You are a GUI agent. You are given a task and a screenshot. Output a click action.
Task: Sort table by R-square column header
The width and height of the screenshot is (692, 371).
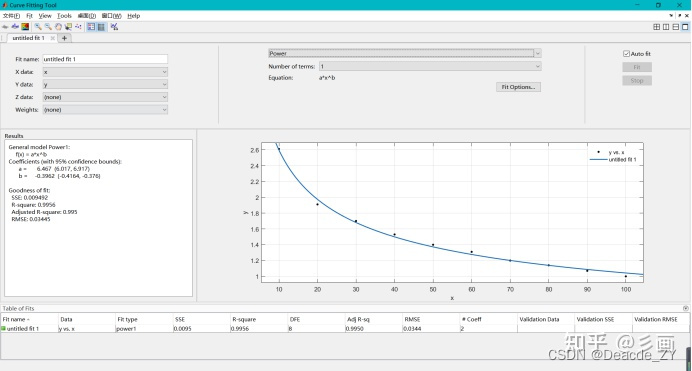point(259,319)
